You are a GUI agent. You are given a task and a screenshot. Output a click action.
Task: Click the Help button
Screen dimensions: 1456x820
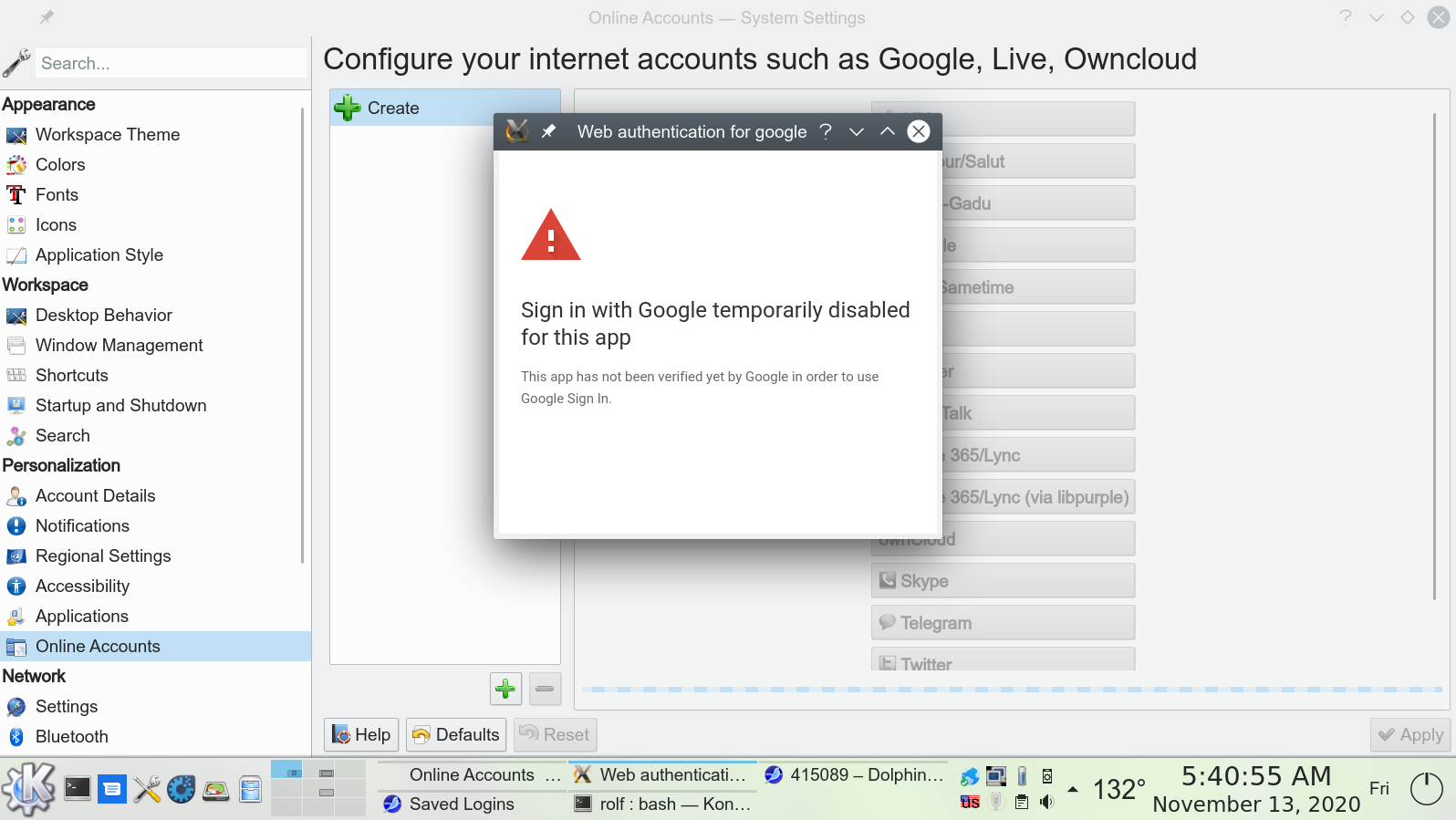[361, 734]
